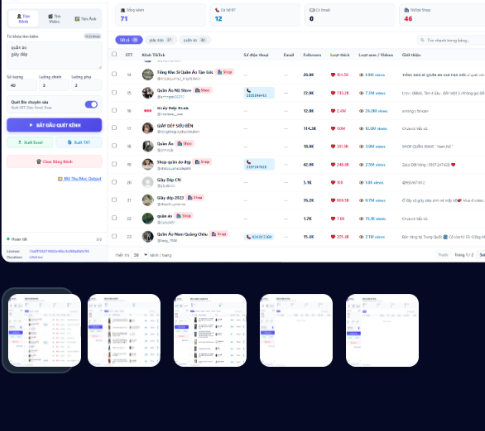Open the Mở Thư Mục Output link
Screen dimensions: 485x431
80,179
